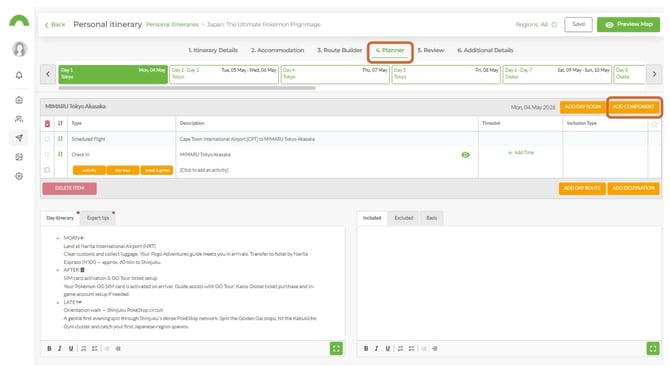Switch to Excluded tab

(x=403, y=218)
